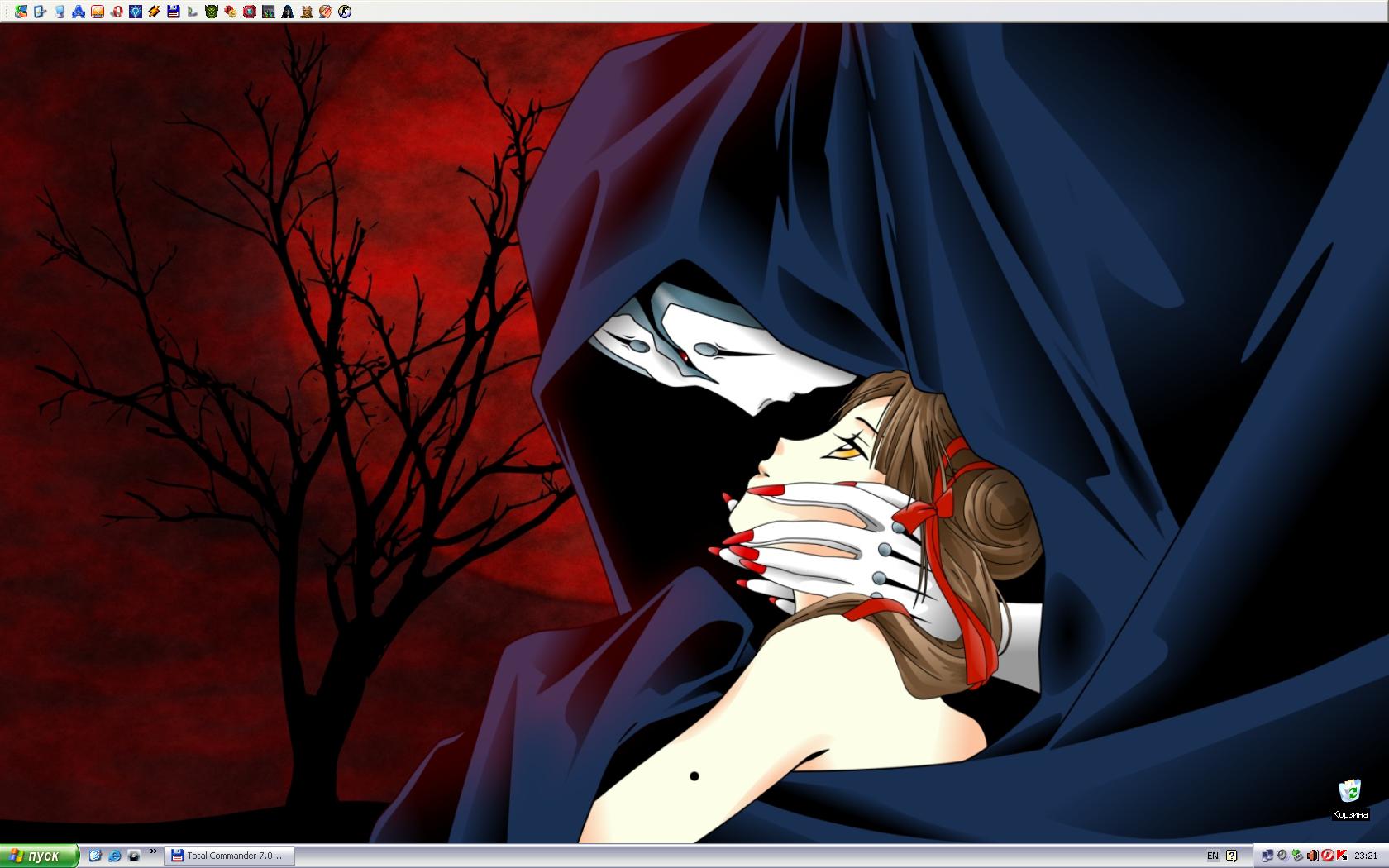Screen dimensions: 1389x868
Task: Open the EN language indicator
Action: (1213, 856)
